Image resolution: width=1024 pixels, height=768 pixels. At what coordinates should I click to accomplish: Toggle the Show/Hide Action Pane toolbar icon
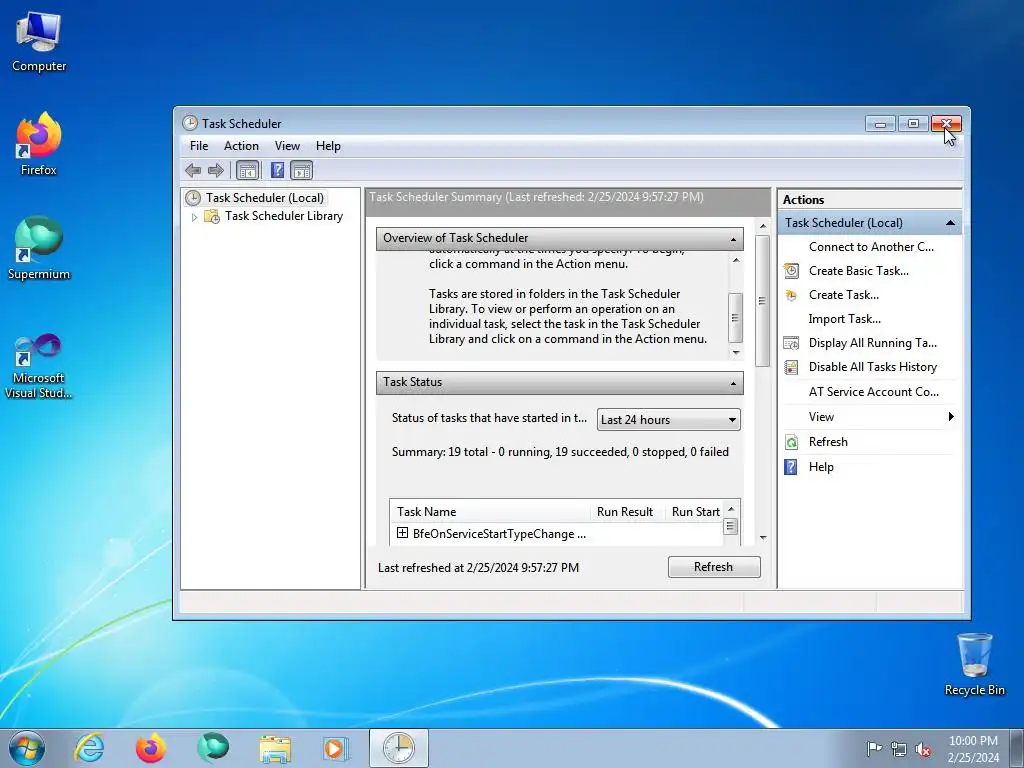[x=301, y=171]
